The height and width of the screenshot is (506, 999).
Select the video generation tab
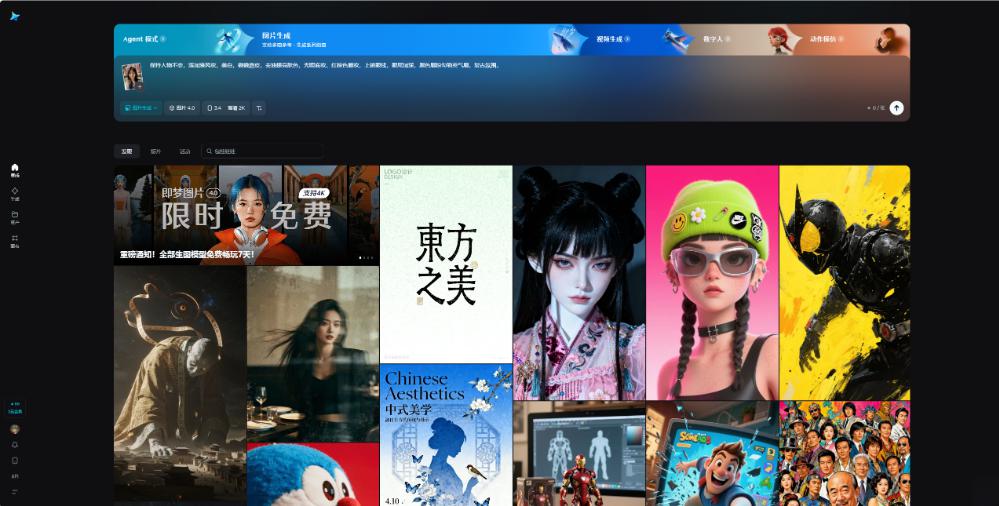click(611, 39)
